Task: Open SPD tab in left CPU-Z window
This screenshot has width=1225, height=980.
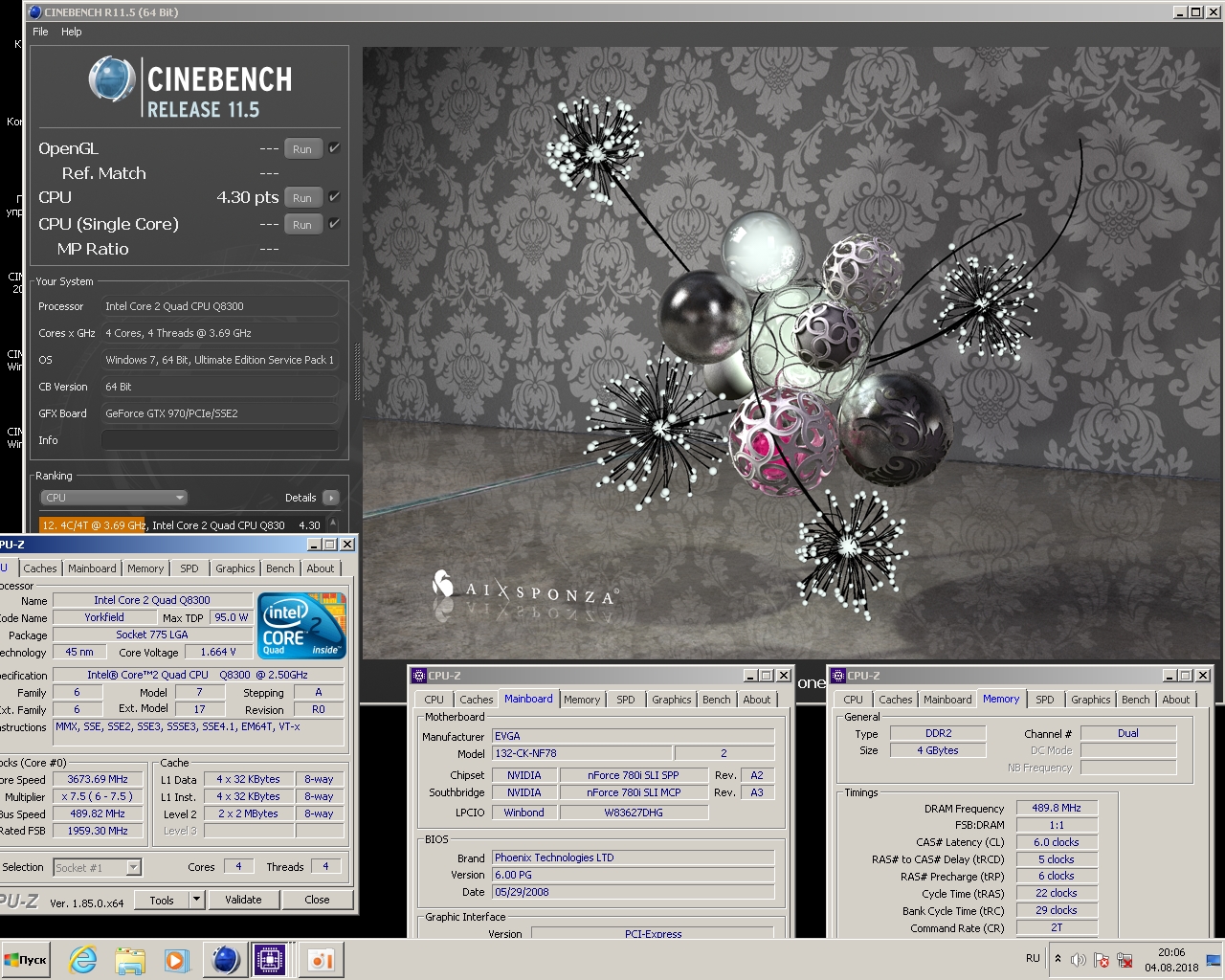Action: [189, 568]
